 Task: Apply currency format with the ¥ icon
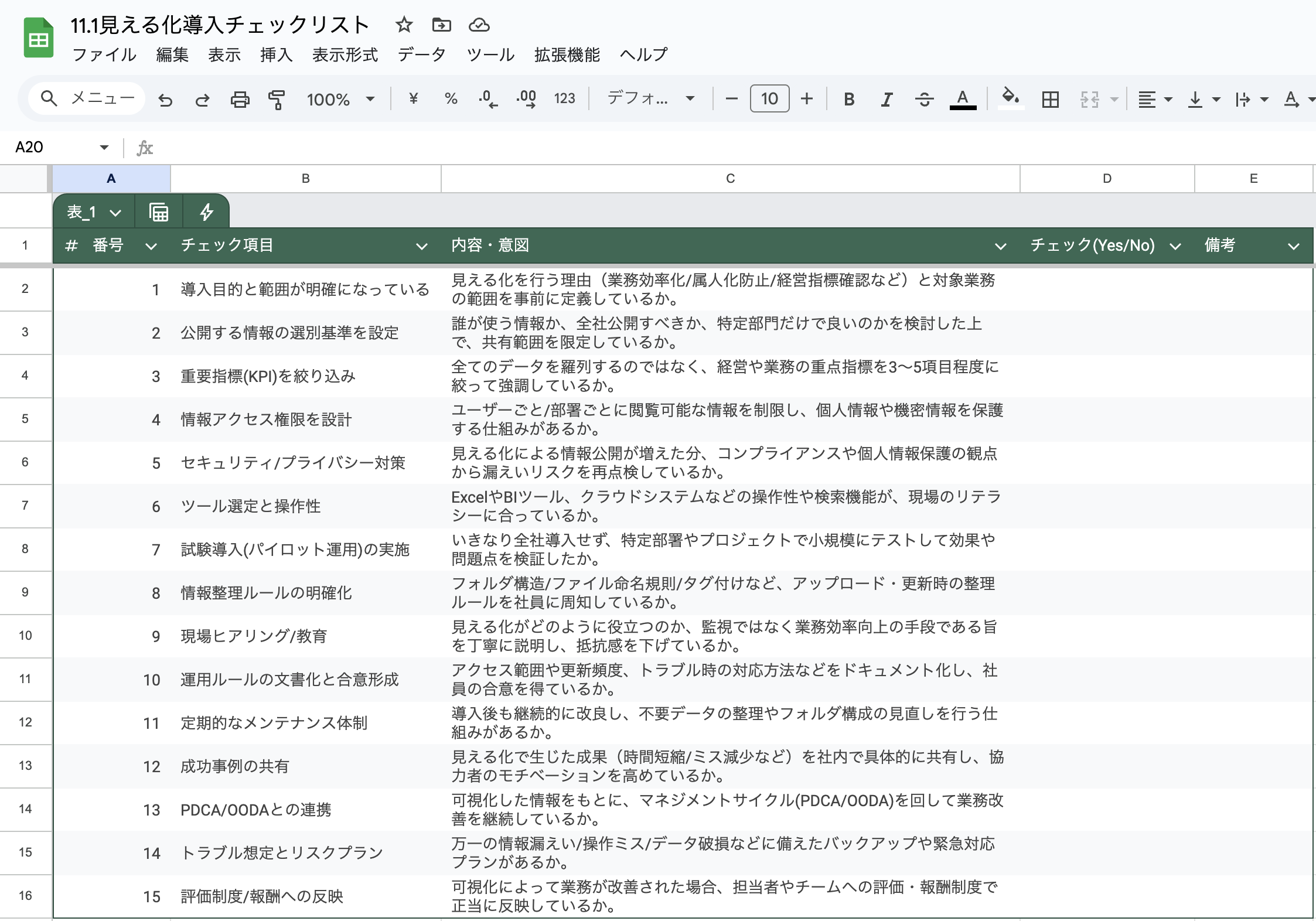[414, 98]
